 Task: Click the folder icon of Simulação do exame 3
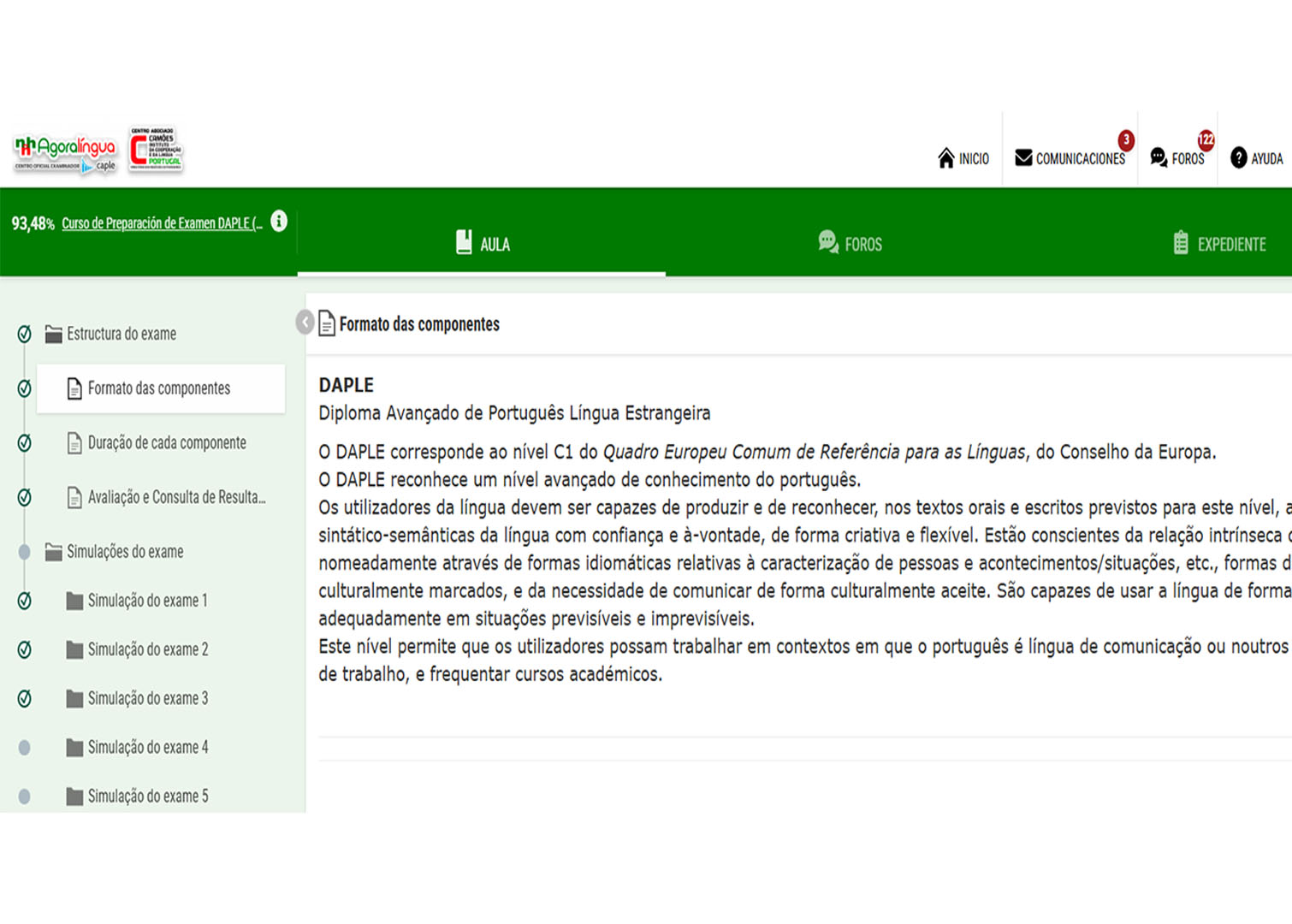[x=74, y=698]
